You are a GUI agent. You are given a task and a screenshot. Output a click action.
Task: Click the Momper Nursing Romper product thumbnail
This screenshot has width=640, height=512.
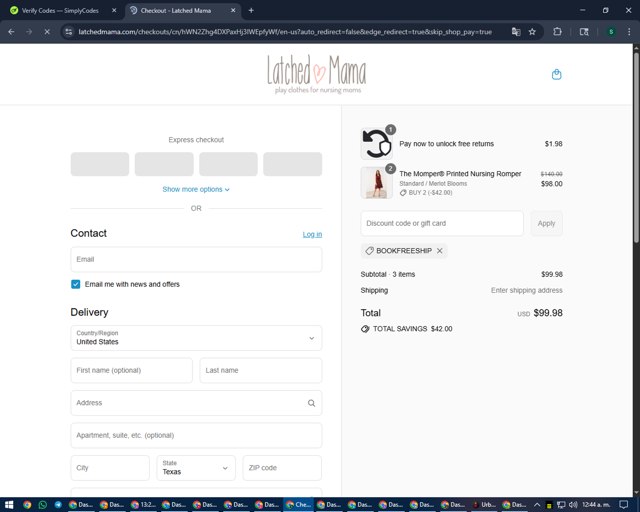376,183
